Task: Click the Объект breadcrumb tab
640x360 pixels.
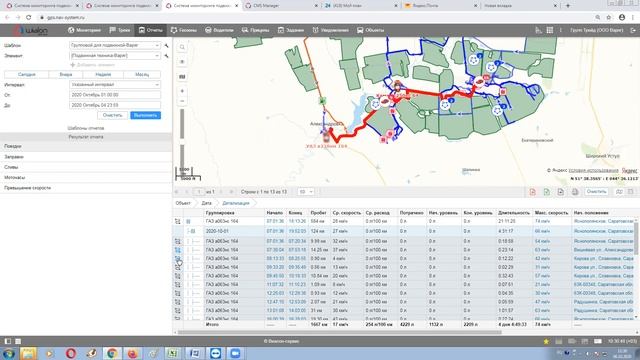Action: tap(183, 203)
